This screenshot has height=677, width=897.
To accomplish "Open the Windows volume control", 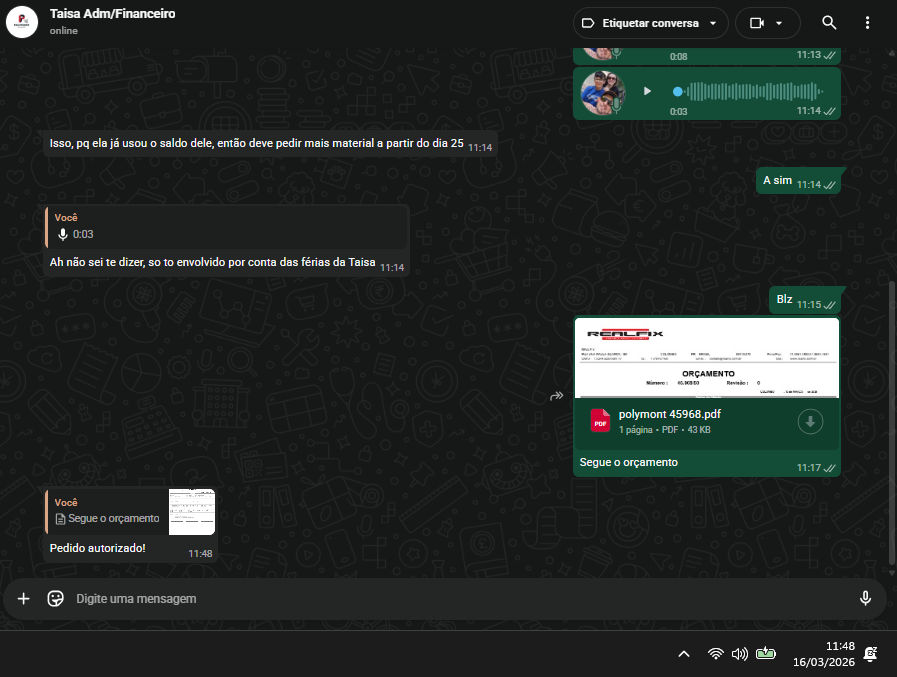I will coord(740,654).
